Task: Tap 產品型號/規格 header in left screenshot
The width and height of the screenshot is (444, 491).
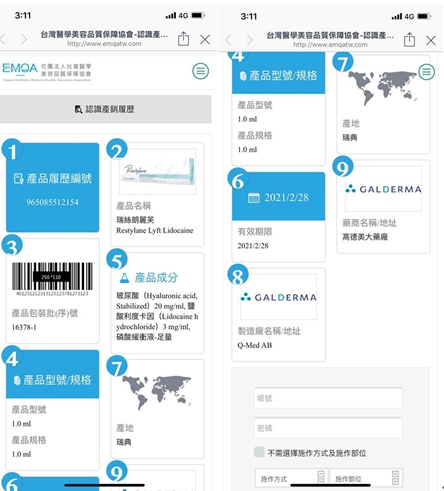Action: 53,380
